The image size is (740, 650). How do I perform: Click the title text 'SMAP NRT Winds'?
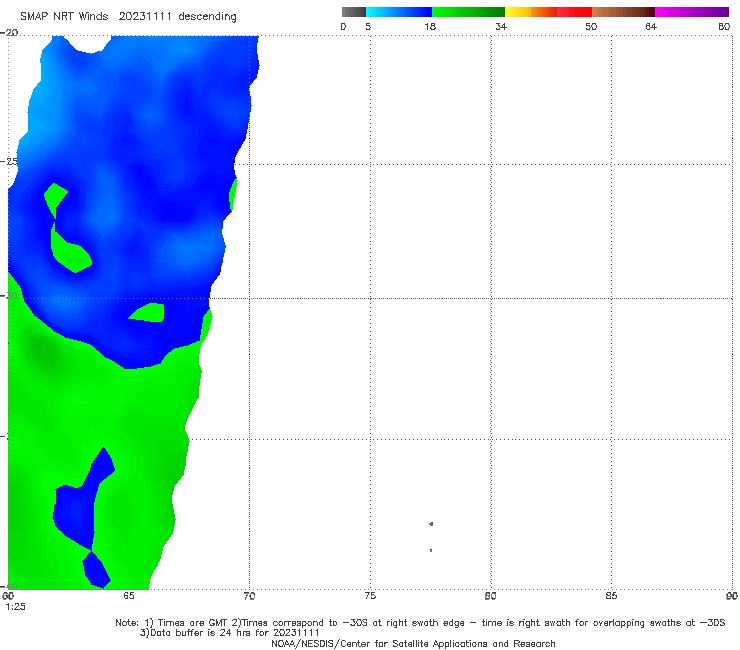coord(64,17)
